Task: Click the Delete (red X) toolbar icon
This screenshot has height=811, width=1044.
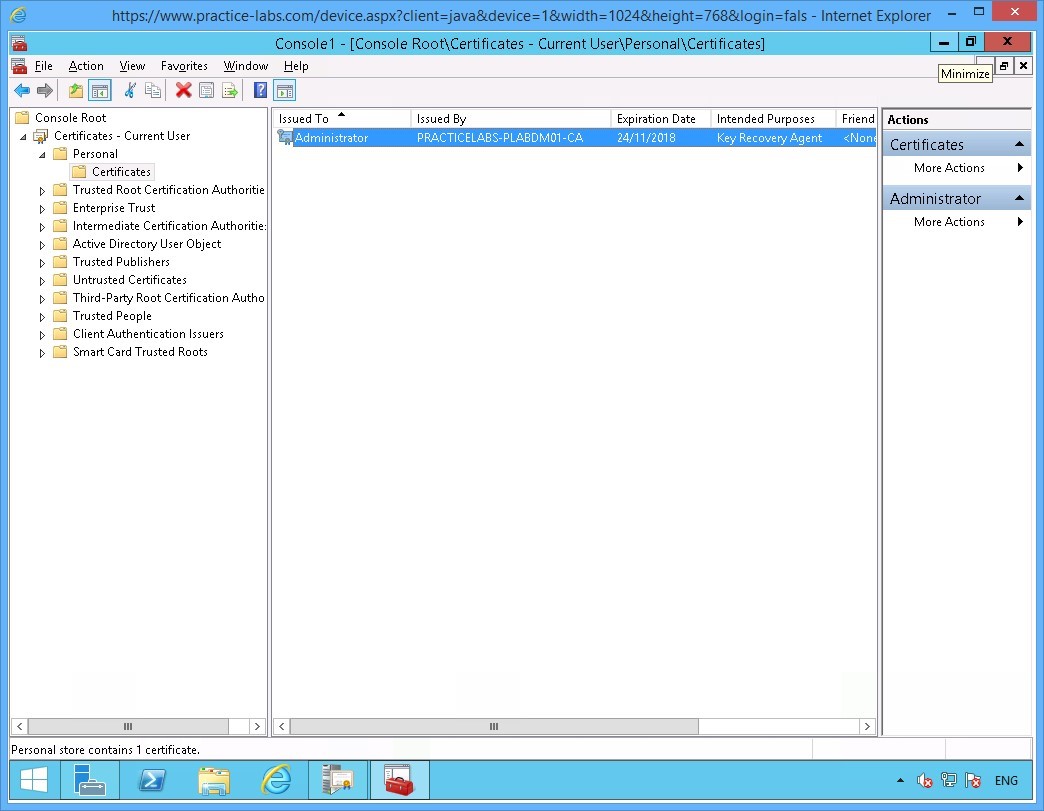Action: (182, 90)
